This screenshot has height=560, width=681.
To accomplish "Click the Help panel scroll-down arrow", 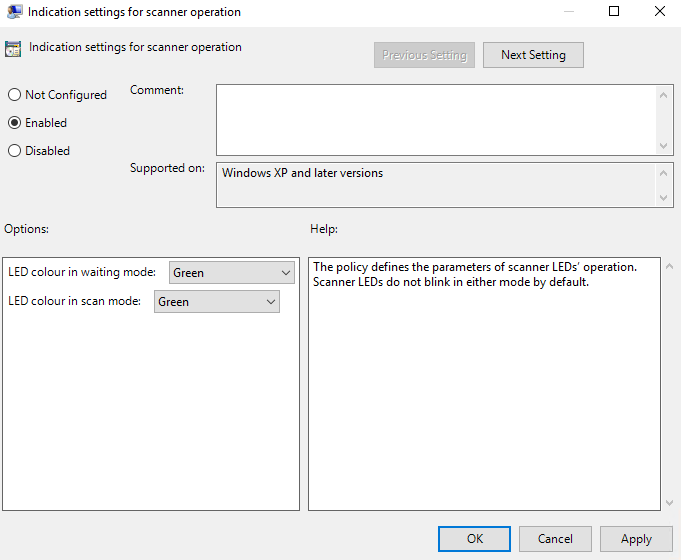I will coord(668,502).
